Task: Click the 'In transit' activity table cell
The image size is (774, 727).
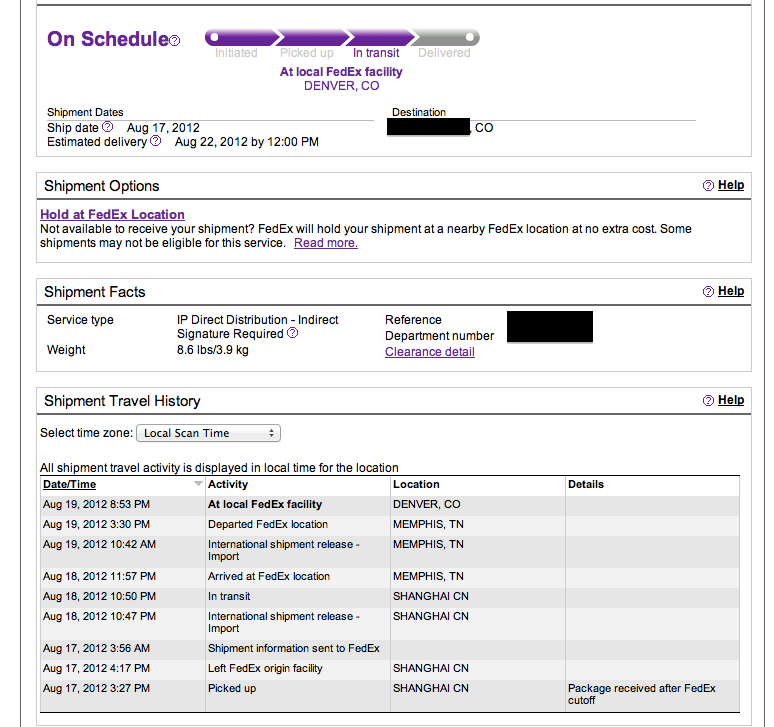Action: (298, 596)
